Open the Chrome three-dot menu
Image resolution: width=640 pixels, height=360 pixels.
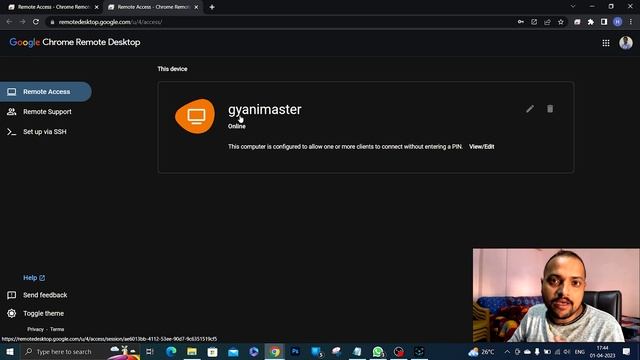point(631,22)
